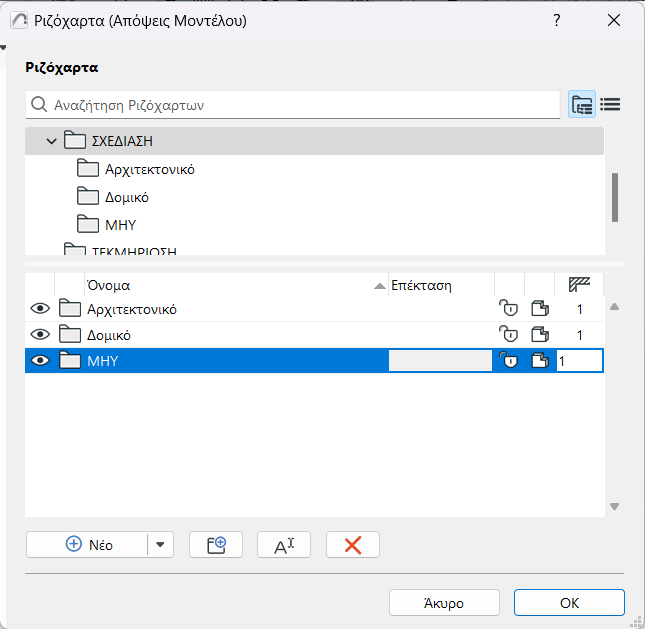Toggle visibility of the Δομικό row

tap(40, 335)
